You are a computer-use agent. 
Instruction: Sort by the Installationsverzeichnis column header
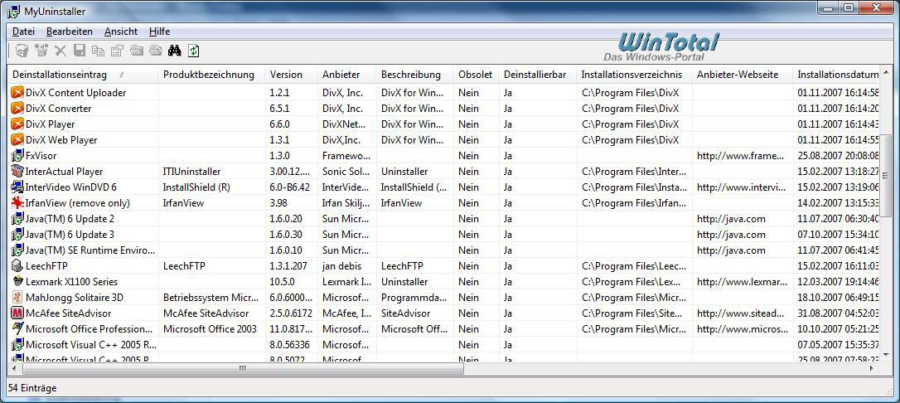(634, 75)
